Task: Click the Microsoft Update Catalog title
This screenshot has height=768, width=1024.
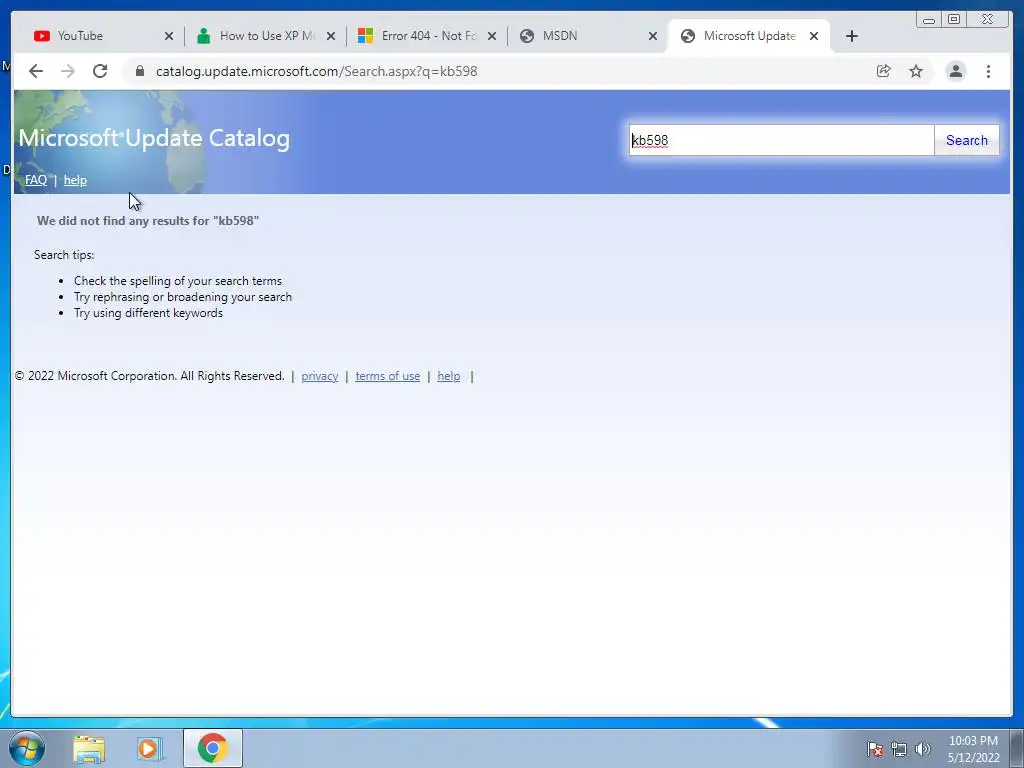Action: [154, 138]
